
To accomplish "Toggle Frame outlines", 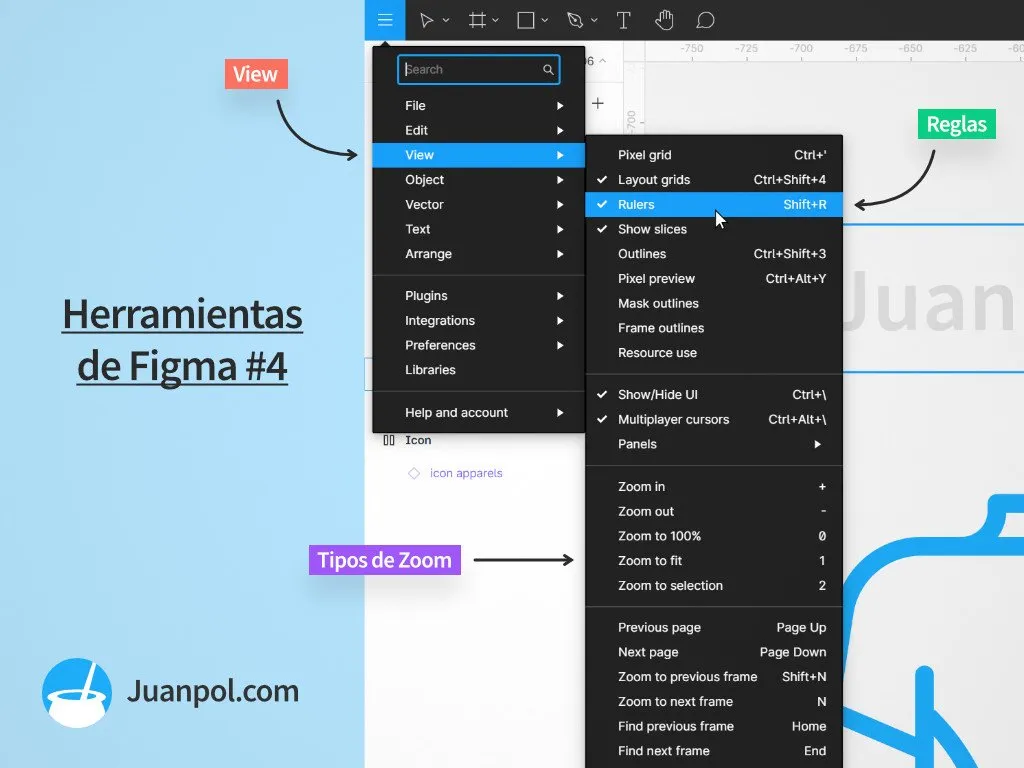I will (x=714, y=328).
